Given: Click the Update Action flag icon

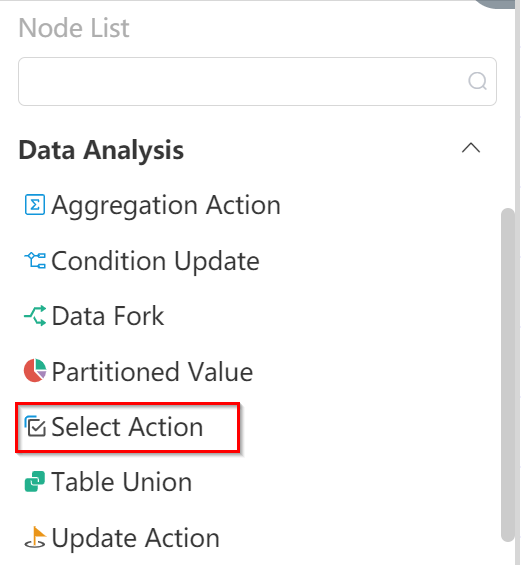Looking at the screenshot, I should pos(35,537).
